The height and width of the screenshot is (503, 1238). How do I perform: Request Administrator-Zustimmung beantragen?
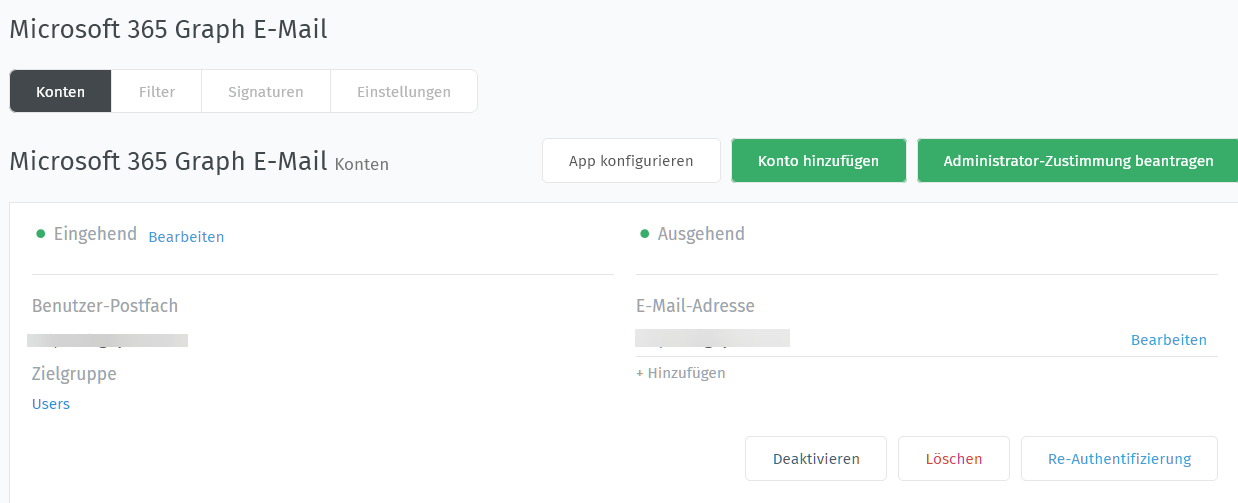click(1078, 161)
